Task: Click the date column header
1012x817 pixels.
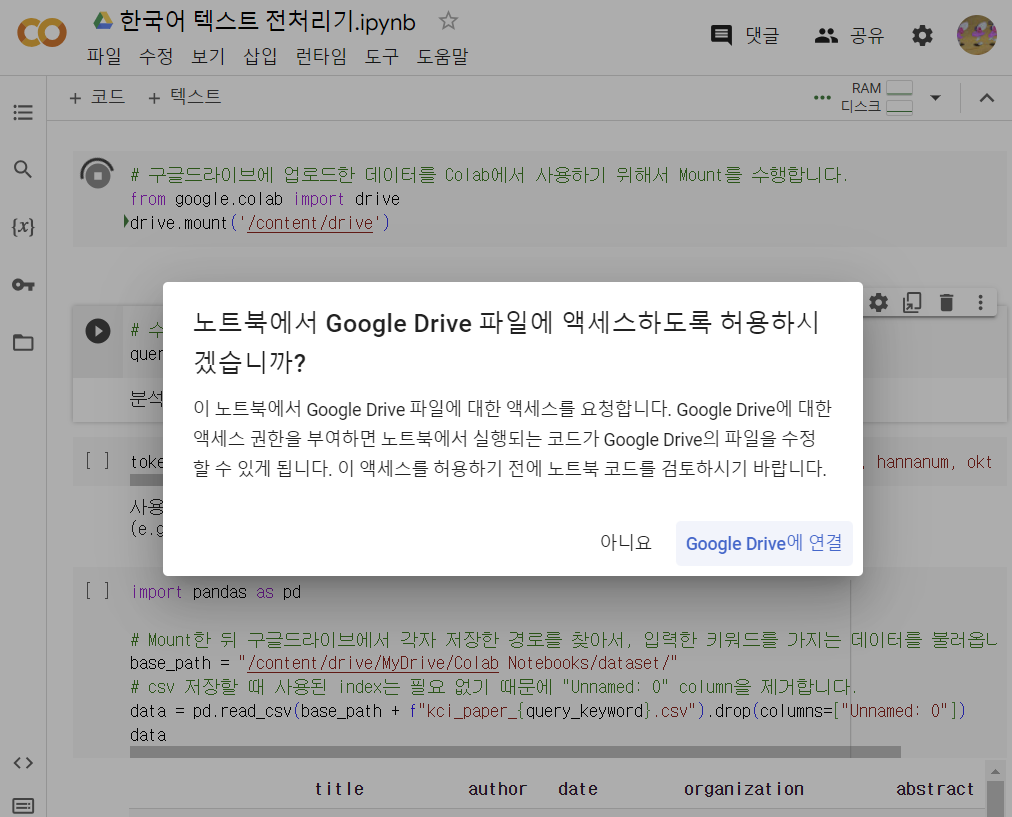Action: tap(578, 789)
